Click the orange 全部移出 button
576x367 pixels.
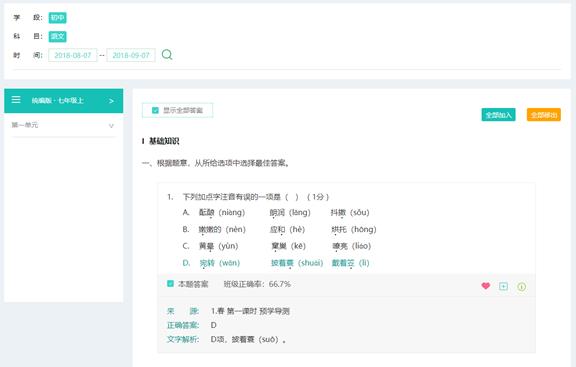coord(544,115)
